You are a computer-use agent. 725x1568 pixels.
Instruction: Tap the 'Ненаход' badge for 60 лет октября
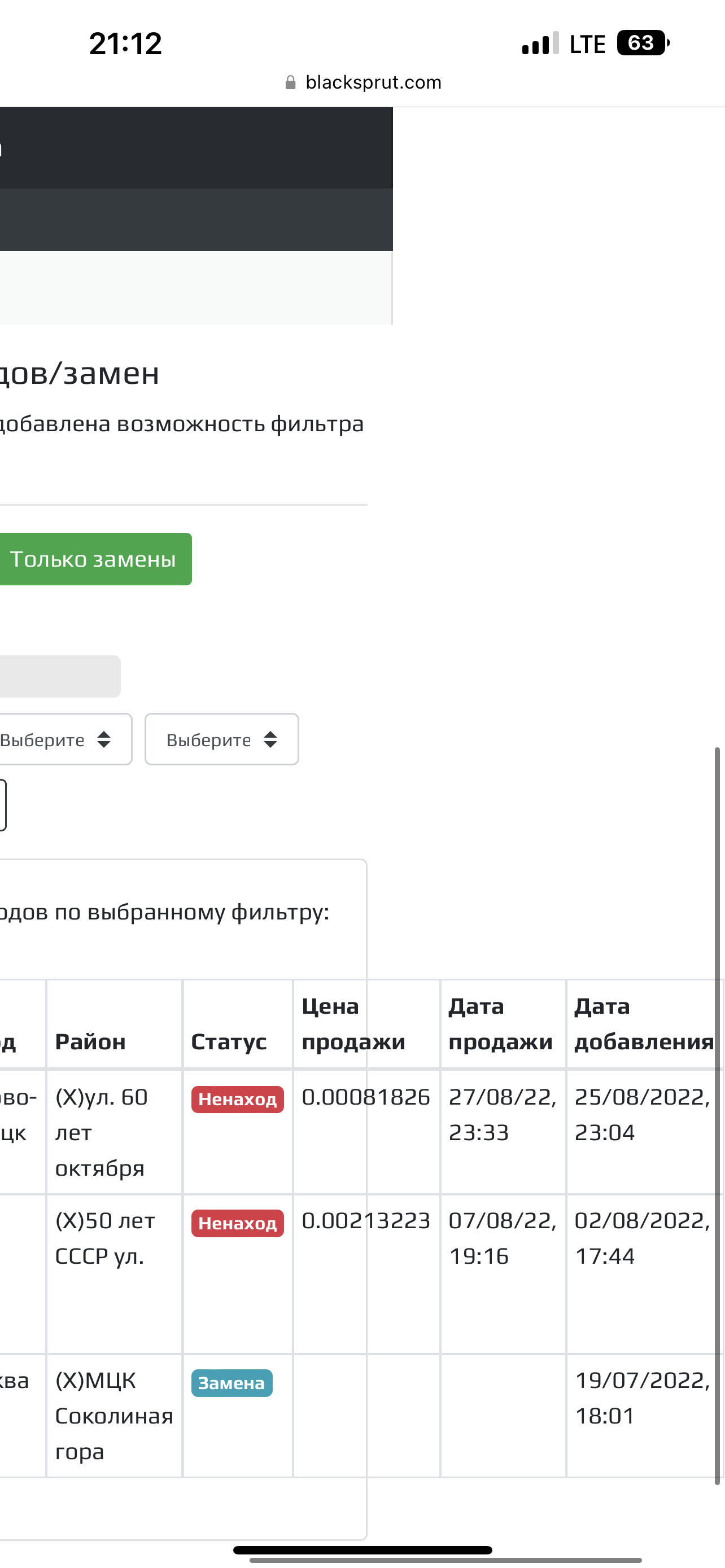click(x=237, y=1100)
